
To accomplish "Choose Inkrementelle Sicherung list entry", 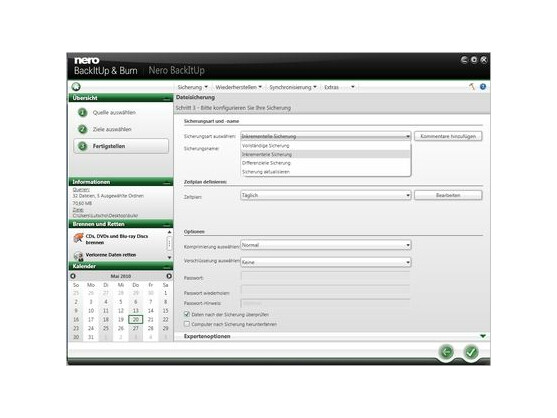I will coord(325,154).
